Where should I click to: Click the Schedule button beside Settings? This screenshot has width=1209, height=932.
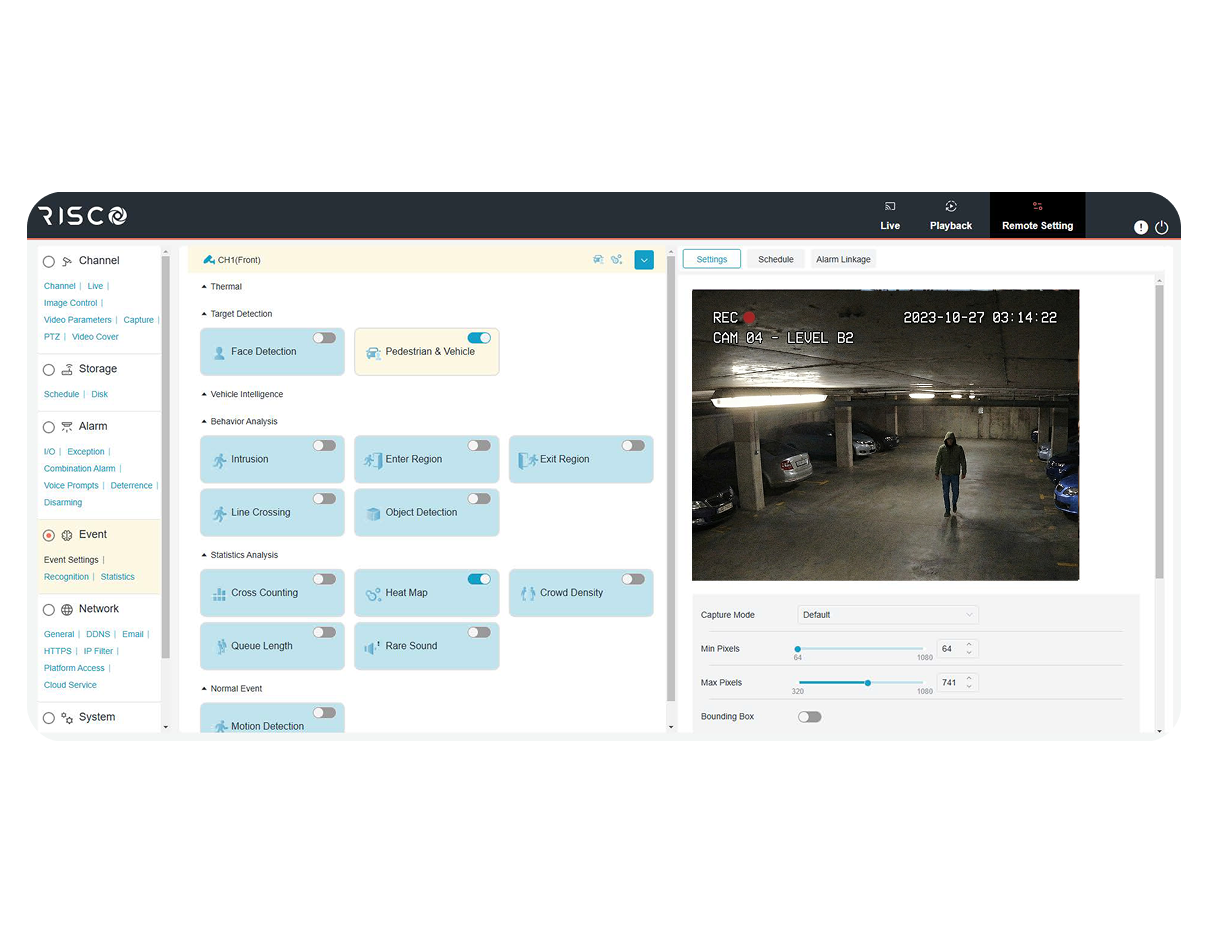tap(775, 259)
